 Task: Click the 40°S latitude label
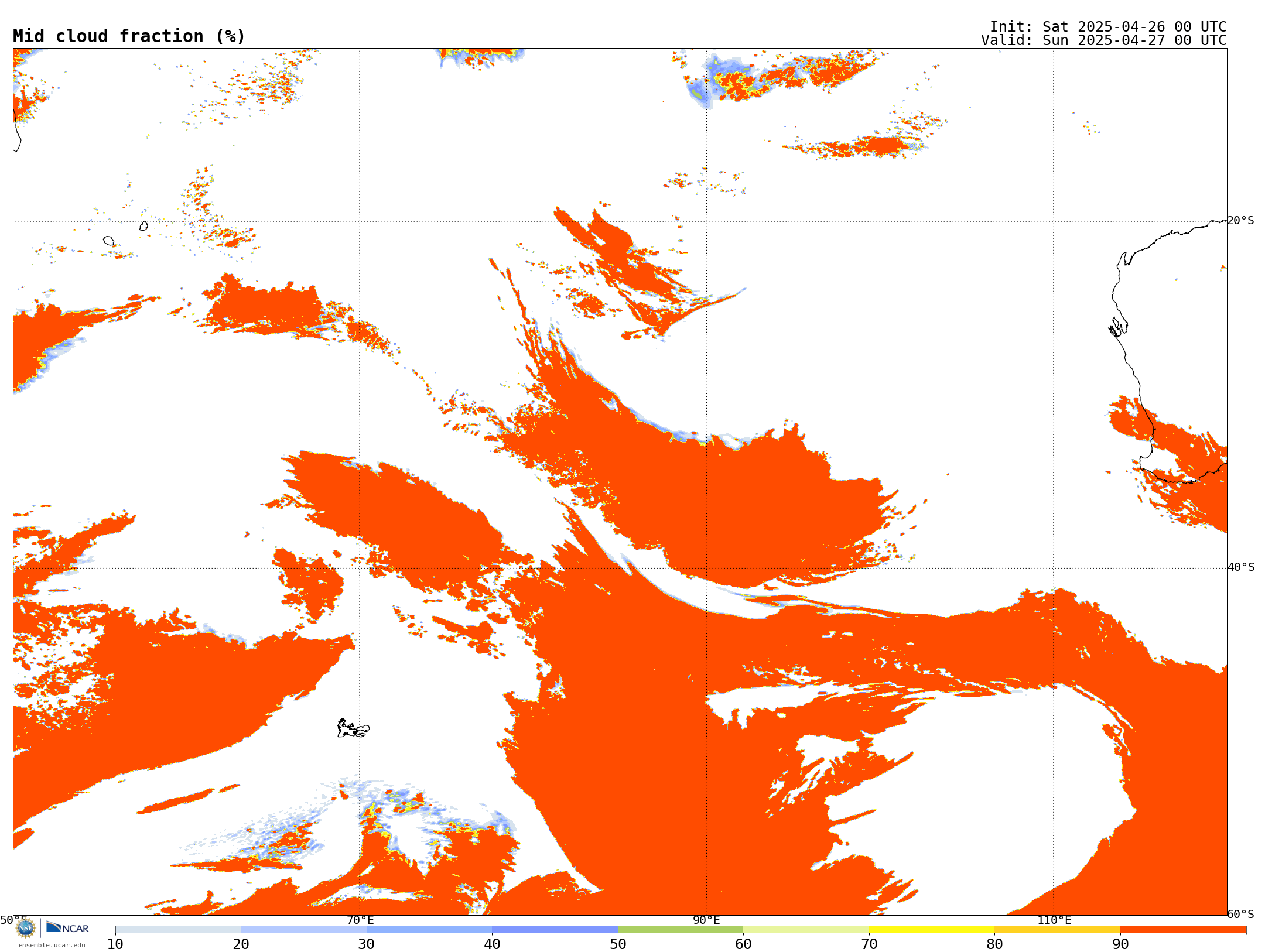[1241, 567]
